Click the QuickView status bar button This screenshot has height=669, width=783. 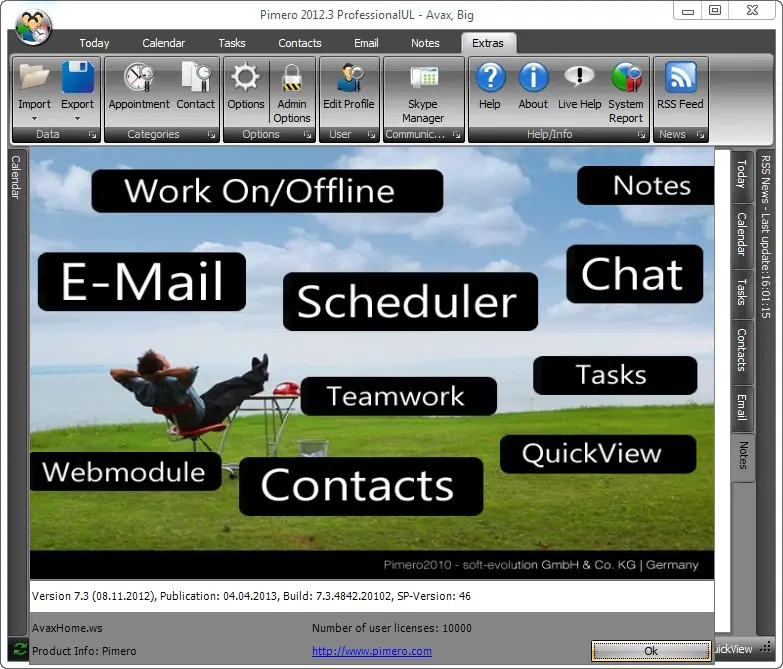click(x=732, y=649)
